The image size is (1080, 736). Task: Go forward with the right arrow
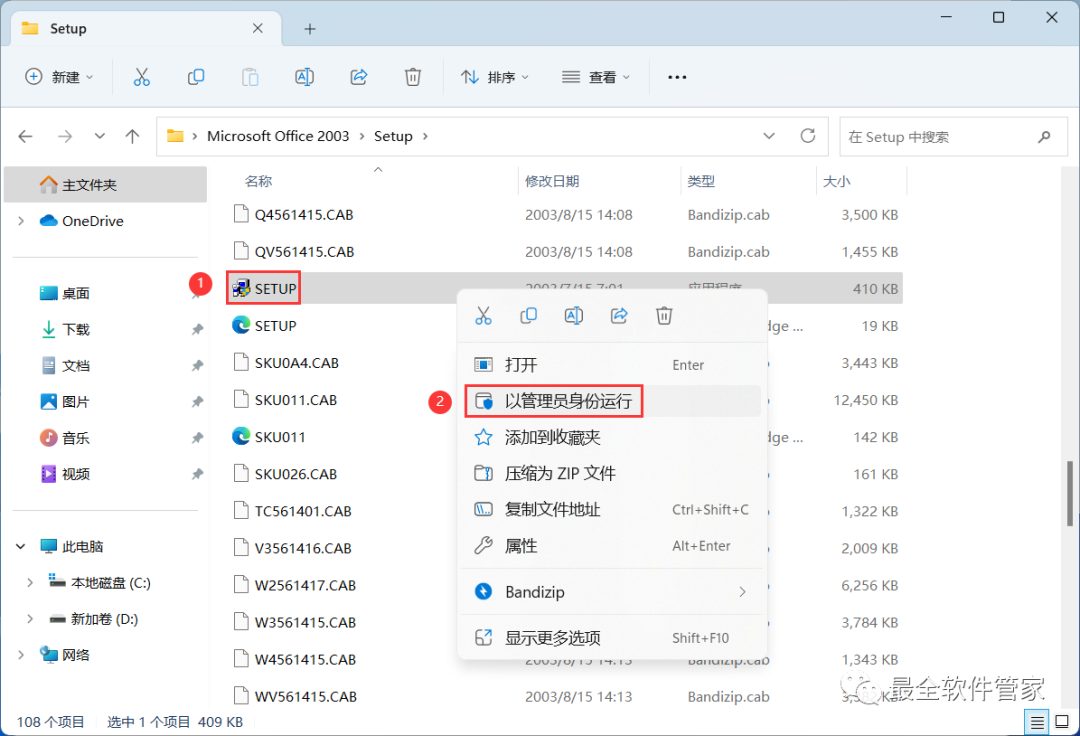point(65,136)
